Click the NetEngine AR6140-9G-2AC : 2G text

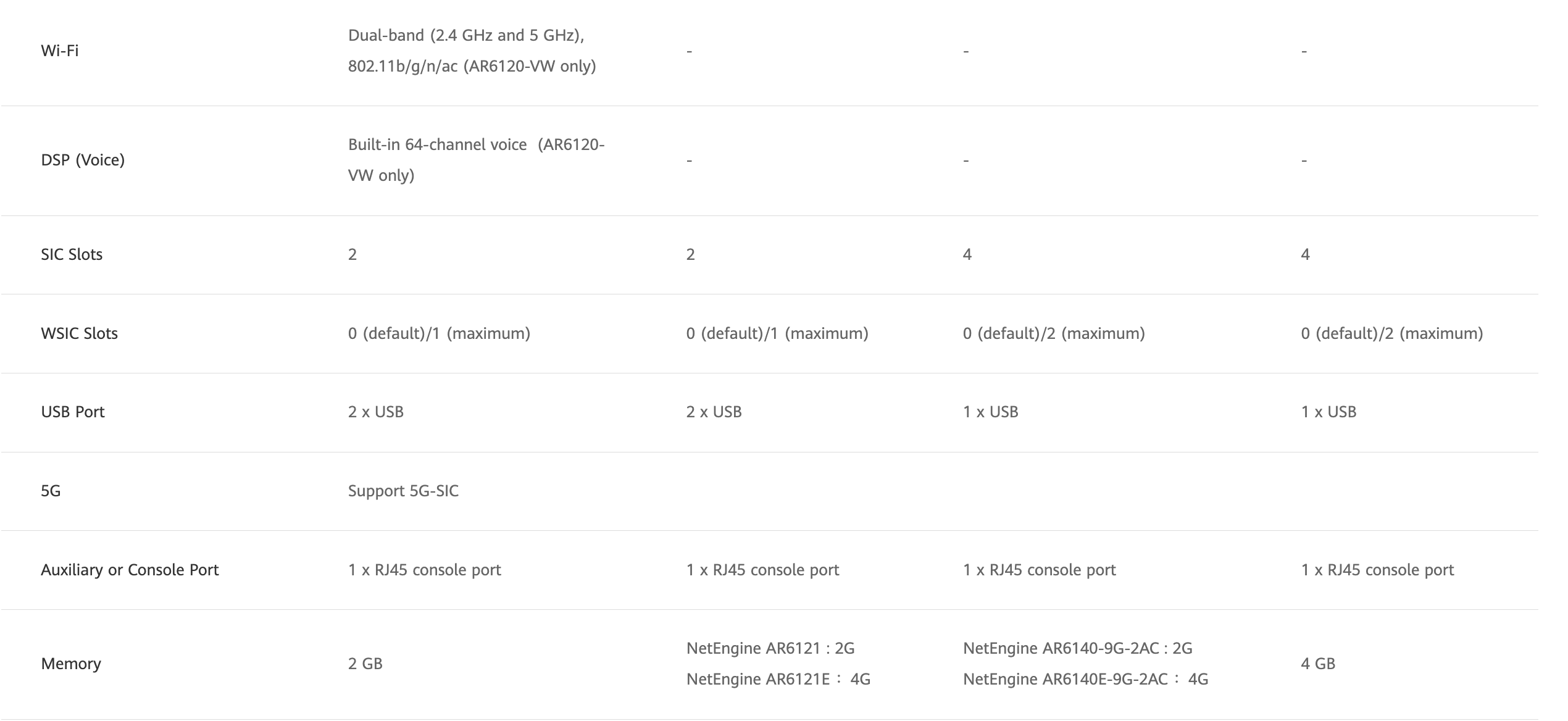point(1077,648)
